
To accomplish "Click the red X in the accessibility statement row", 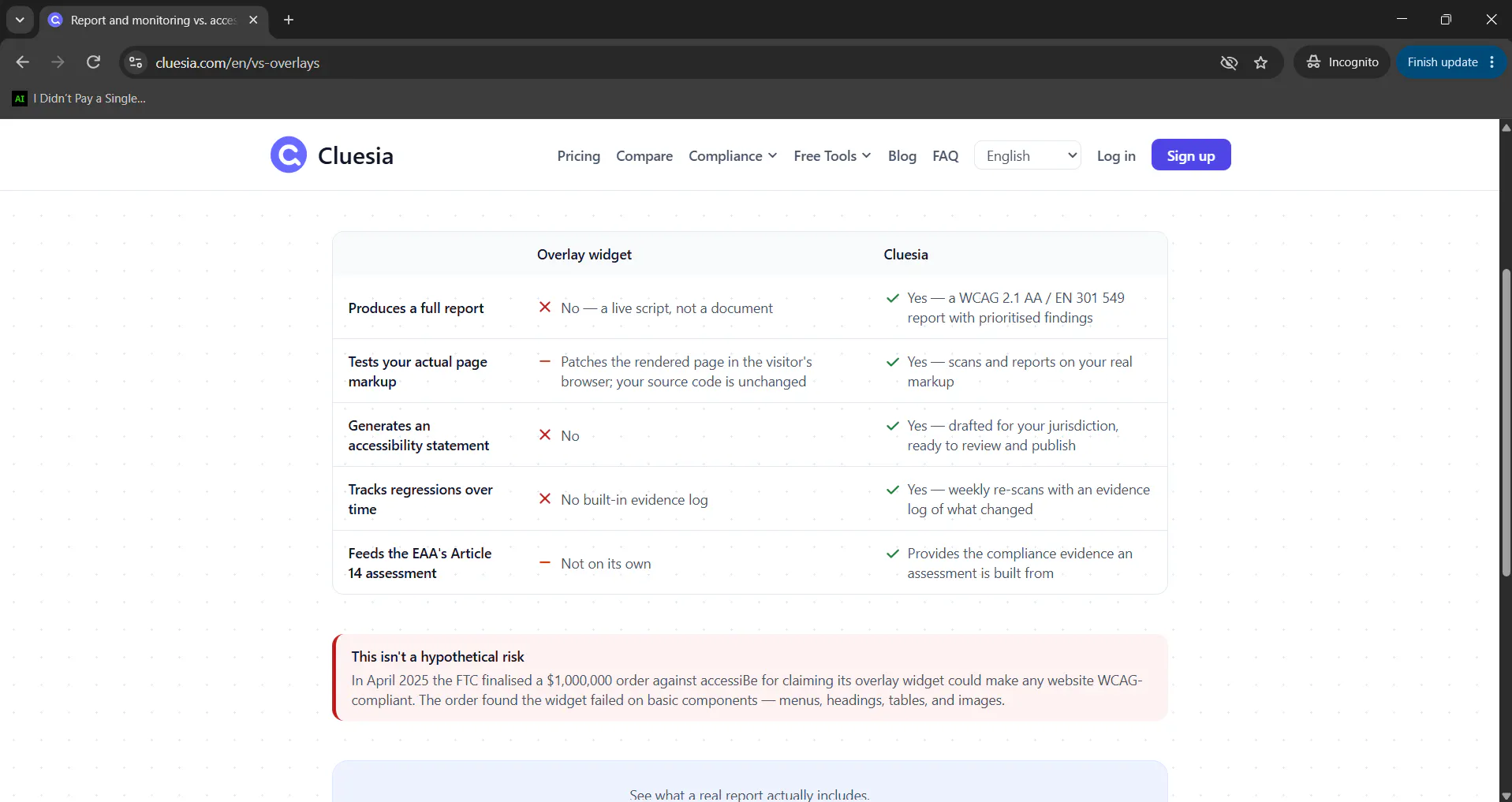I will (545, 435).
